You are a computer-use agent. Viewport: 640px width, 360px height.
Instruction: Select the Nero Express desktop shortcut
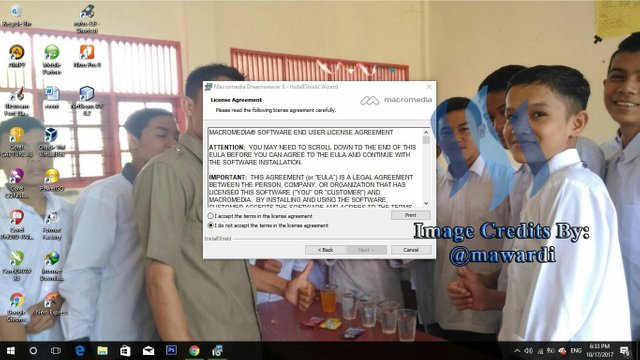click(x=52, y=303)
